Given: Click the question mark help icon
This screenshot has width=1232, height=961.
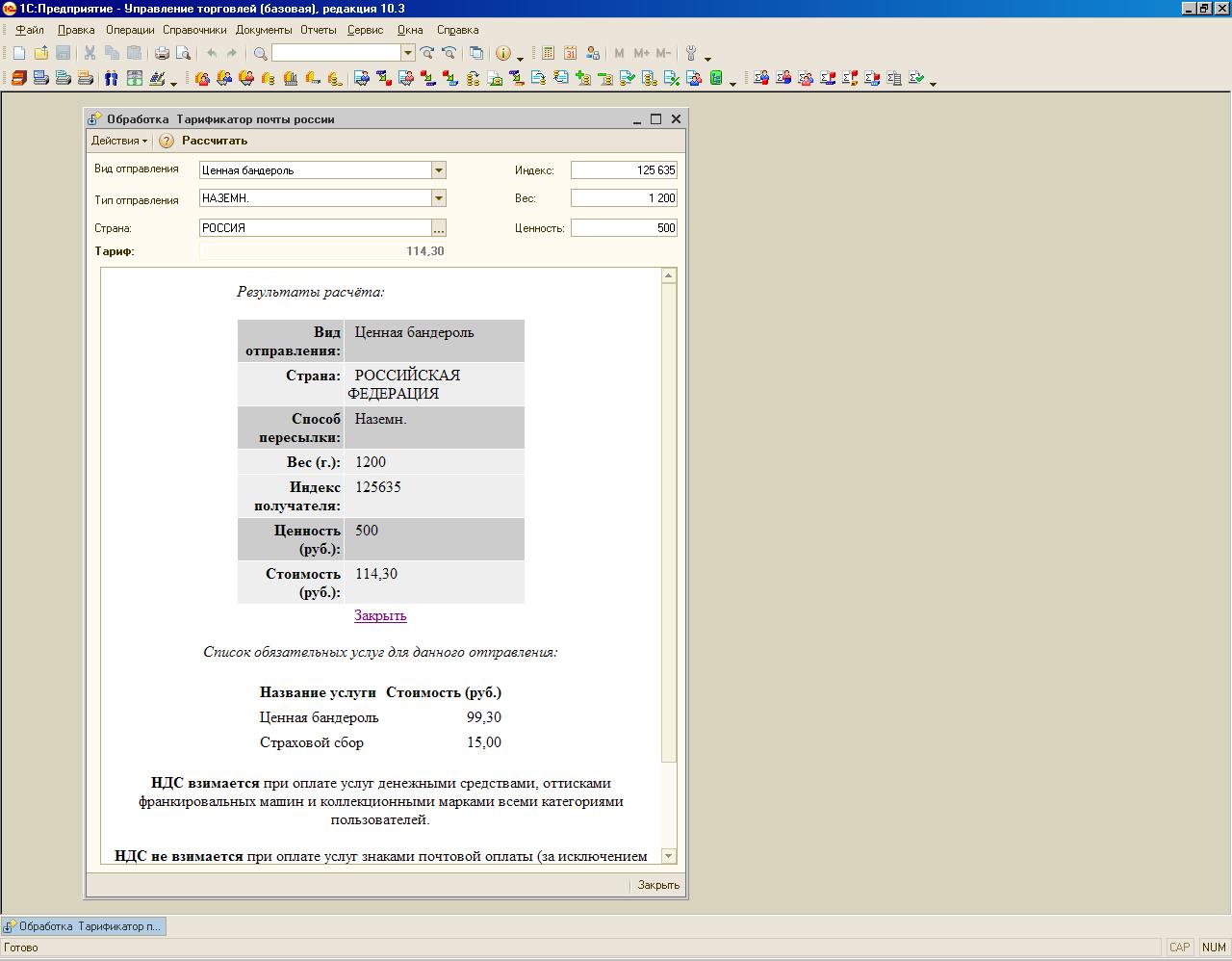Looking at the screenshot, I should [x=166, y=141].
